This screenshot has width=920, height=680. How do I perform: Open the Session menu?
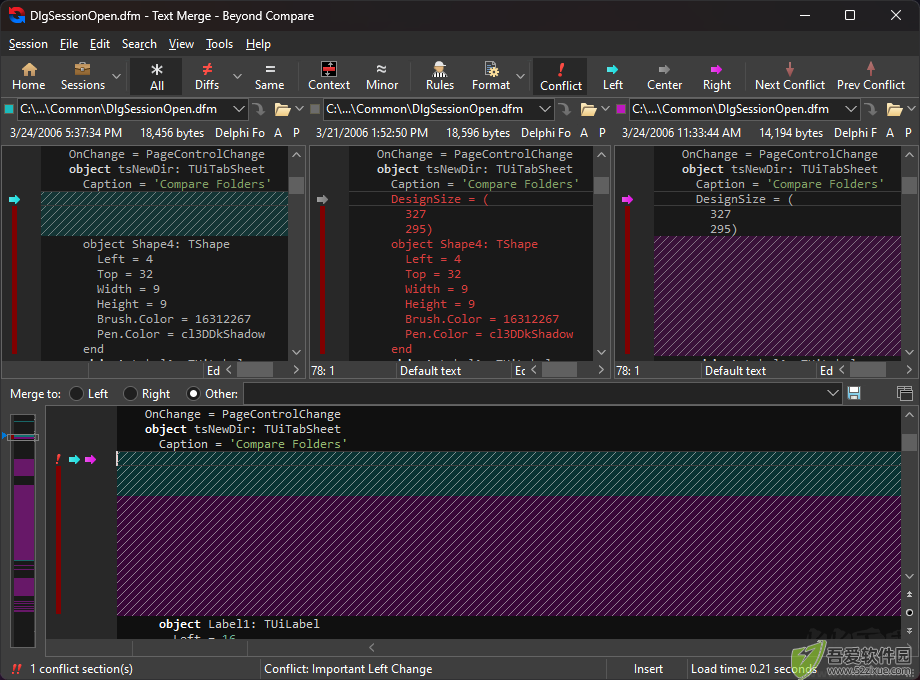(28, 44)
